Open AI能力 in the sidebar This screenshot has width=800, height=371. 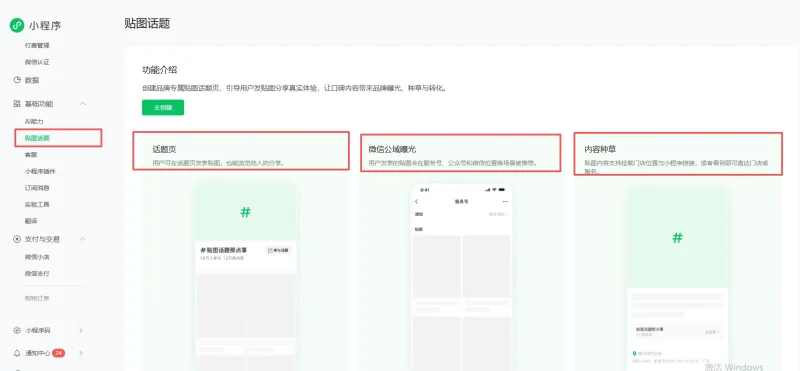point(34,121)
